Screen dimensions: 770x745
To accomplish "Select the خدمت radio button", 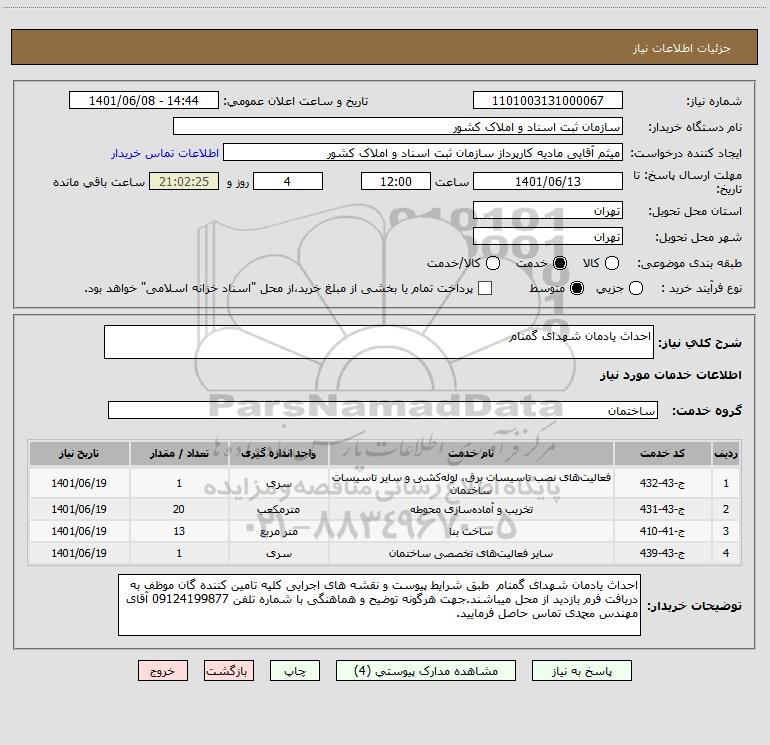I will tap(559, 263).
